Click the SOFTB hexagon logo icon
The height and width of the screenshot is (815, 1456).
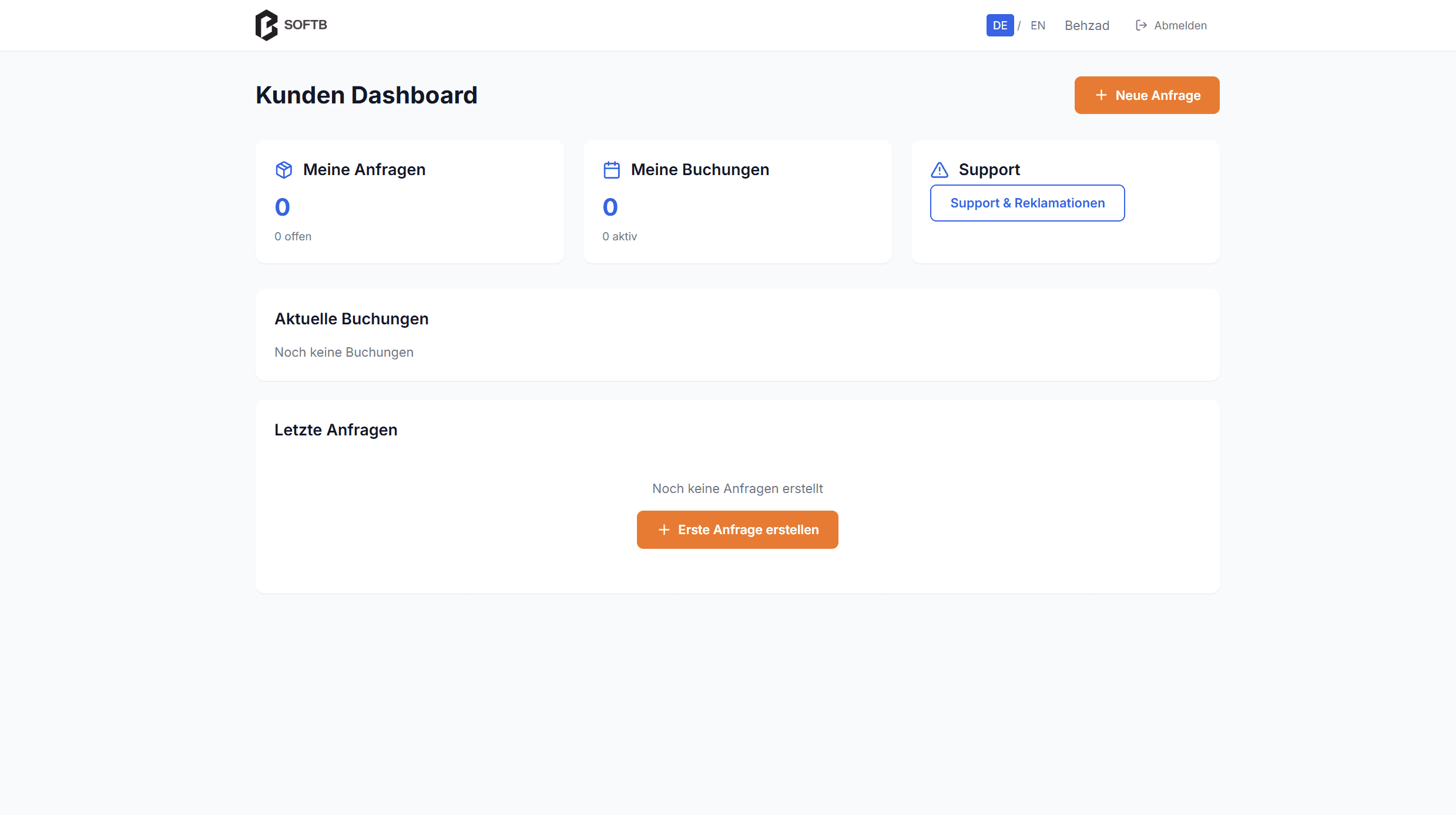tap(266, 25)
